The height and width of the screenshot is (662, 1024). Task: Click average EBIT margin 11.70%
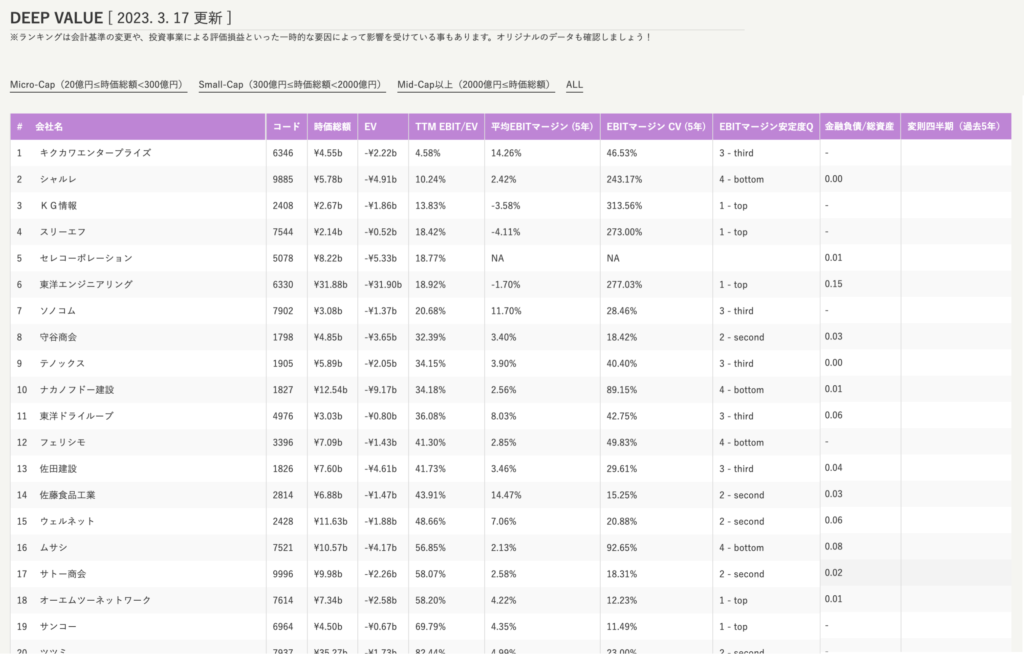tap(506, 311)
